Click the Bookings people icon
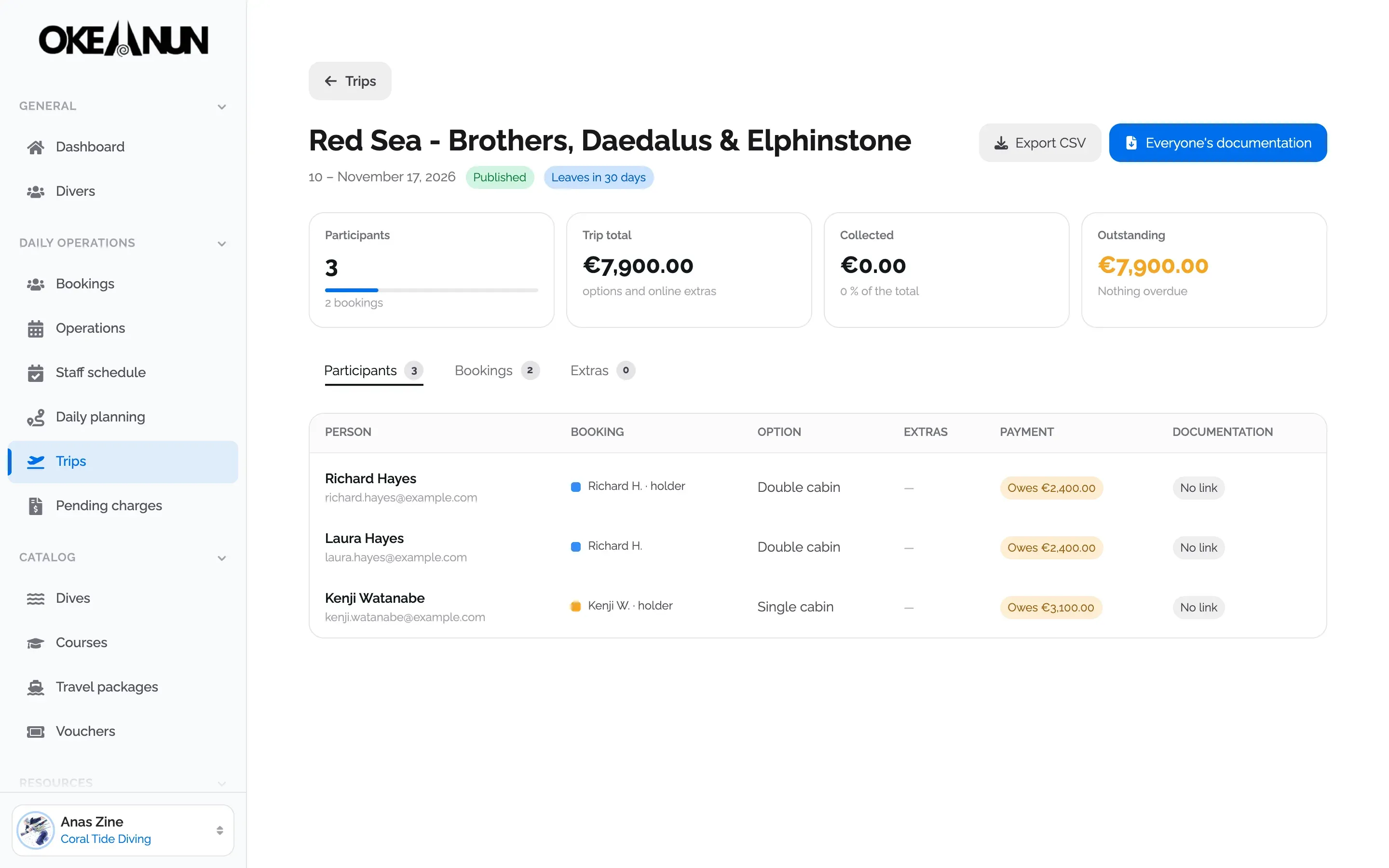This screenshot has width=1389, height=868. coord(36,284)
